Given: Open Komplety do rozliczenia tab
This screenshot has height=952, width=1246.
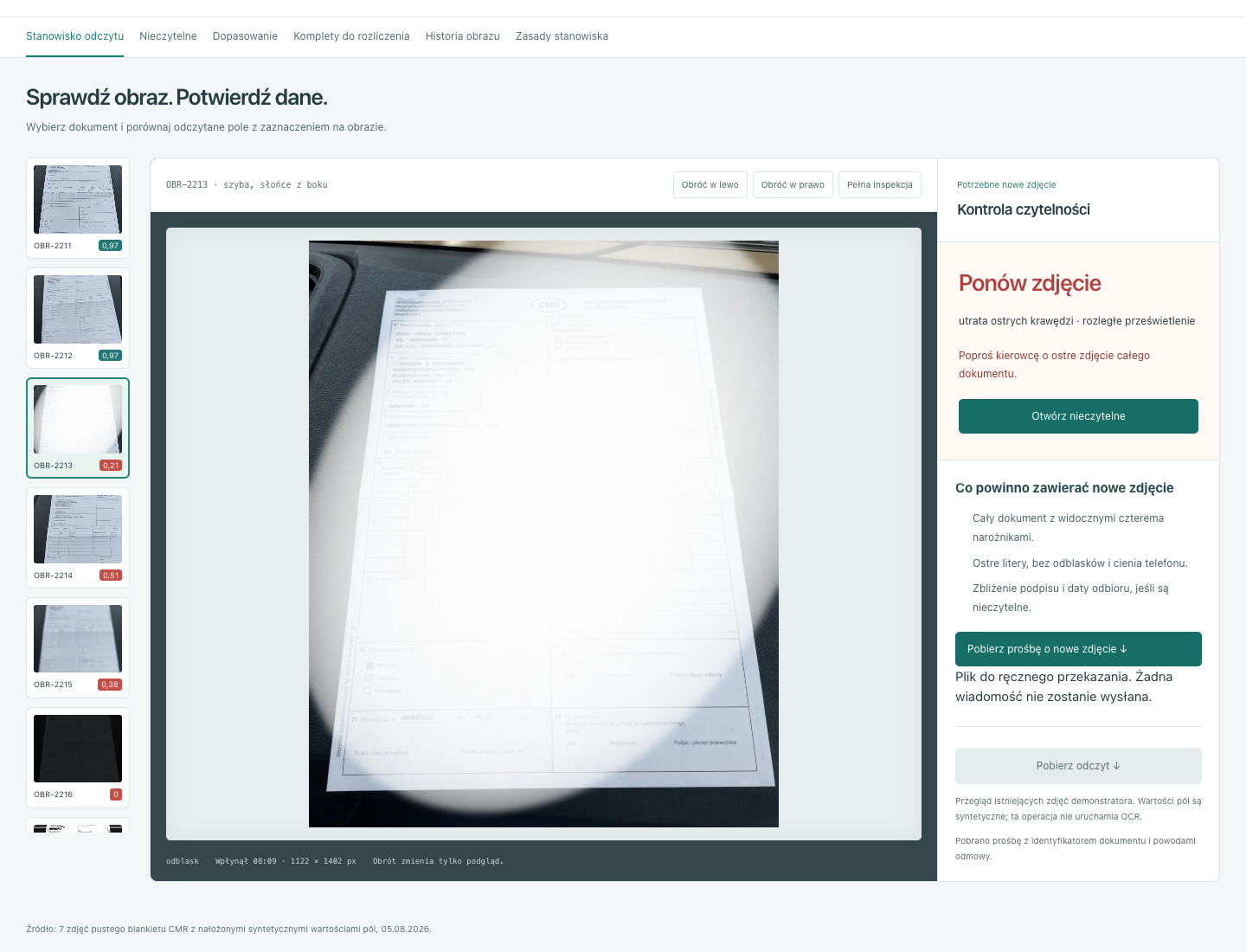Looking at the screenshot, I should [351, 36].
